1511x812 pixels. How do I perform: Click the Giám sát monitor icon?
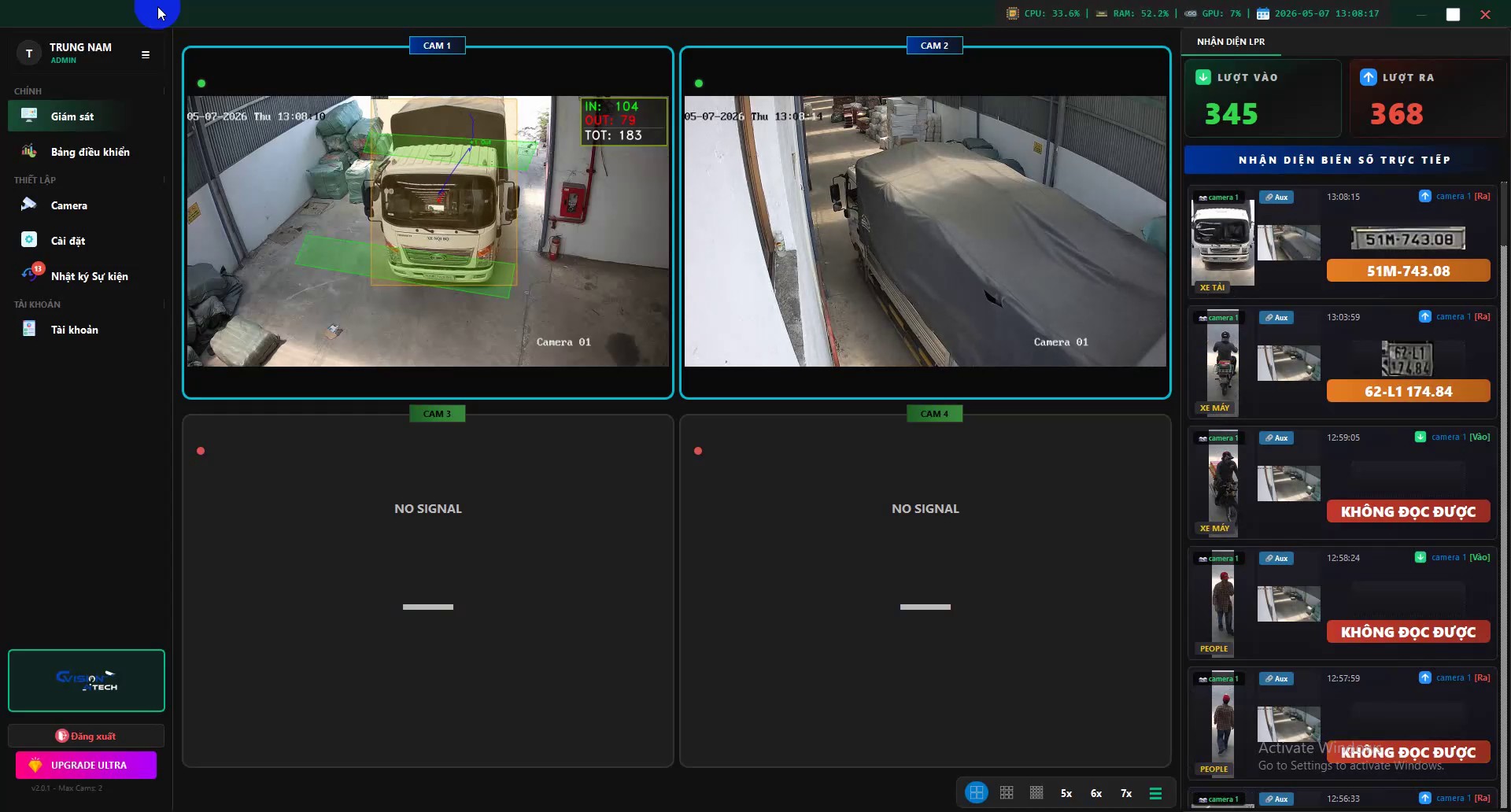pyautogui.click(x=29, y=116)
